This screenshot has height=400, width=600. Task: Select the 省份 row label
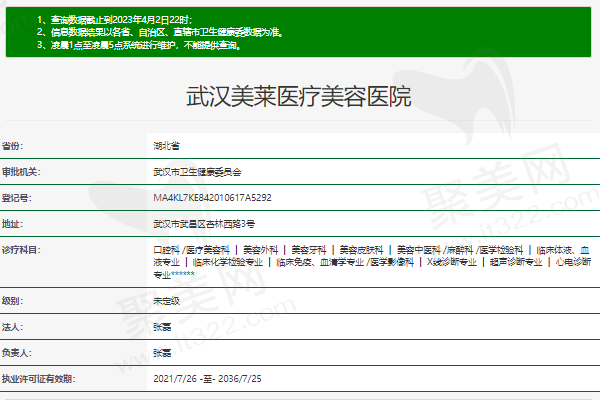[12, 145]
